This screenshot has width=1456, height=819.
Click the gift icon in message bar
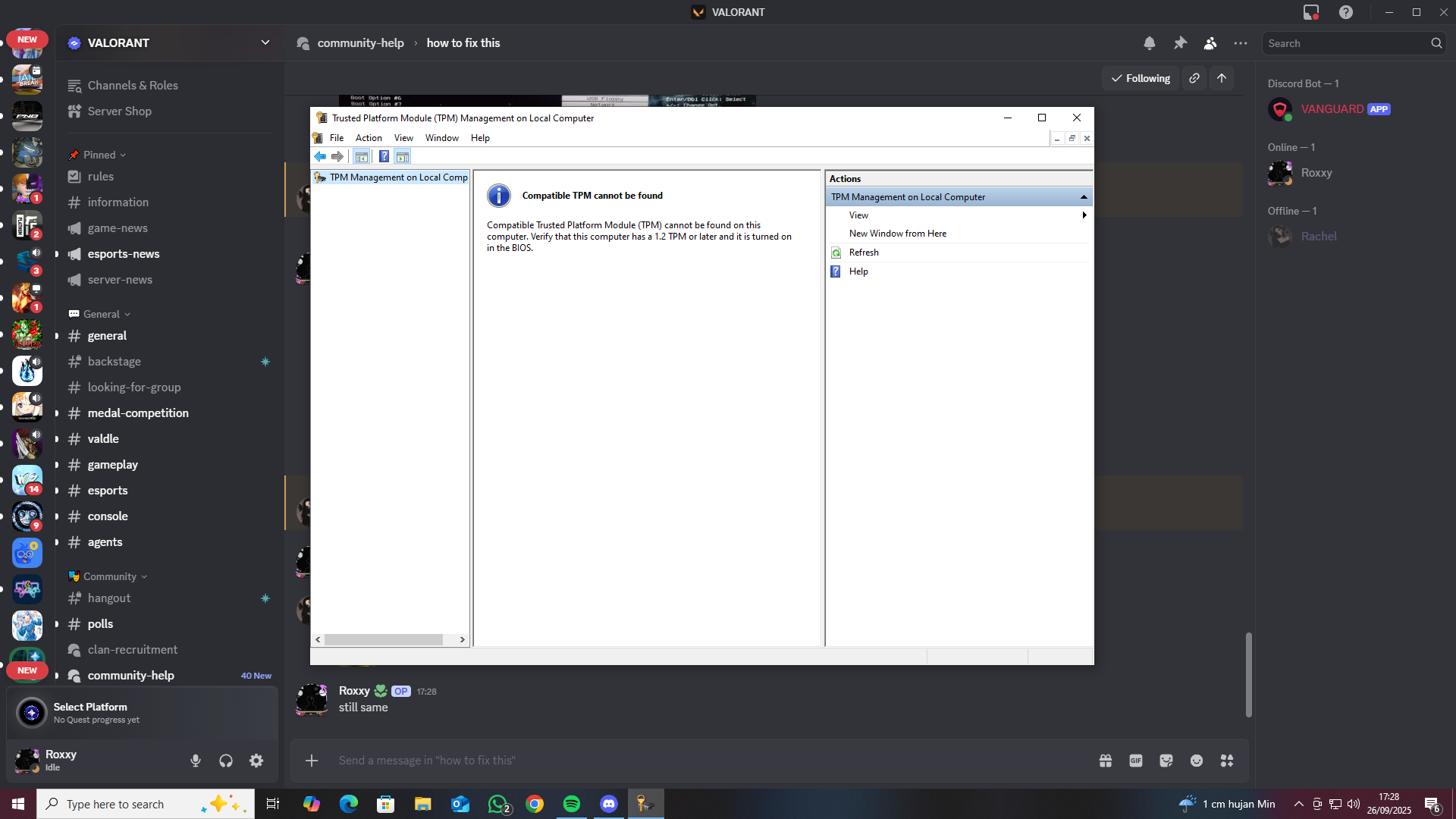point(1106,761)
